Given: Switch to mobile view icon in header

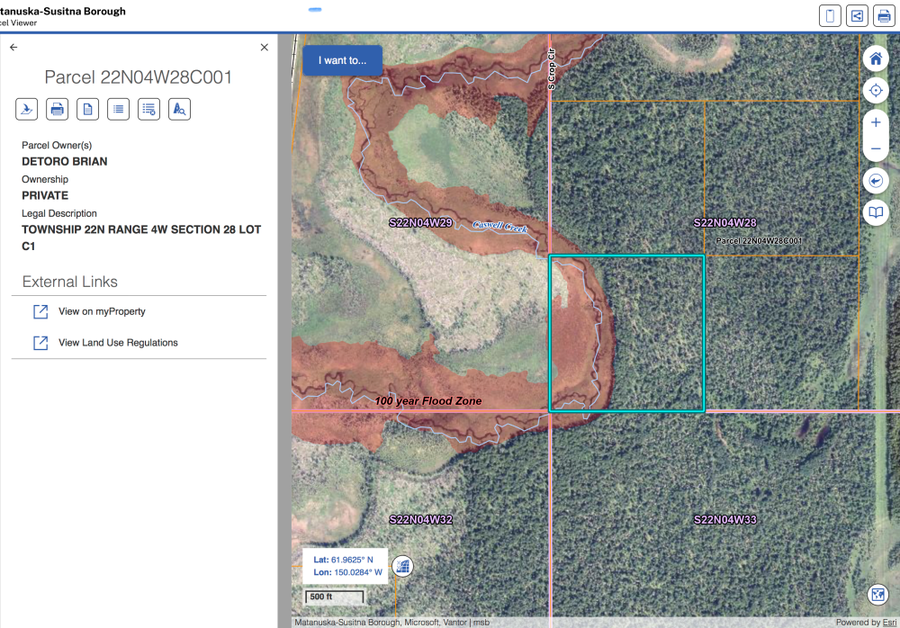Looking at the screenshot, I should 830,16.
